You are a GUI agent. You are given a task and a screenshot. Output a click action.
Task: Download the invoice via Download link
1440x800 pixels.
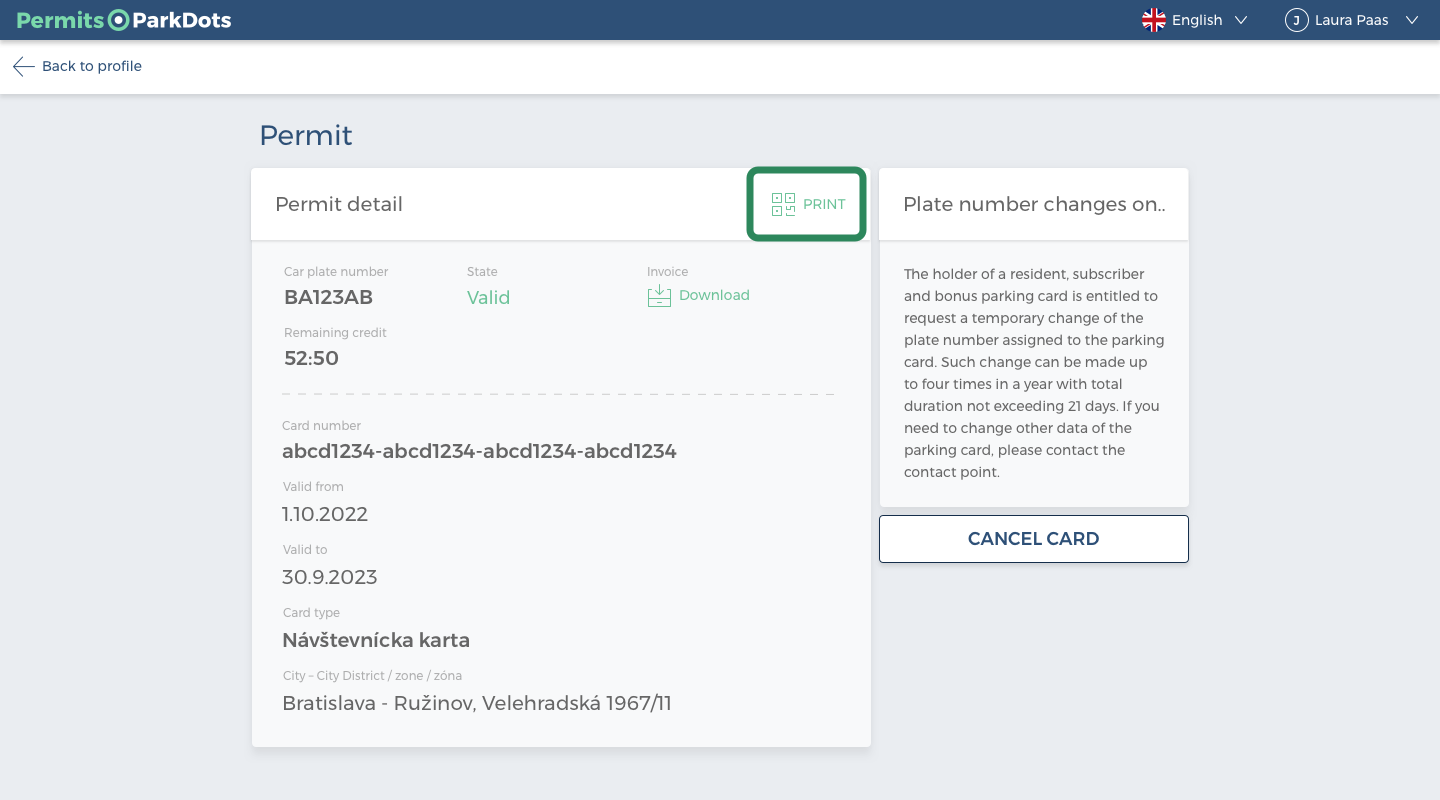pyautogui.click(x=714, y=295)
